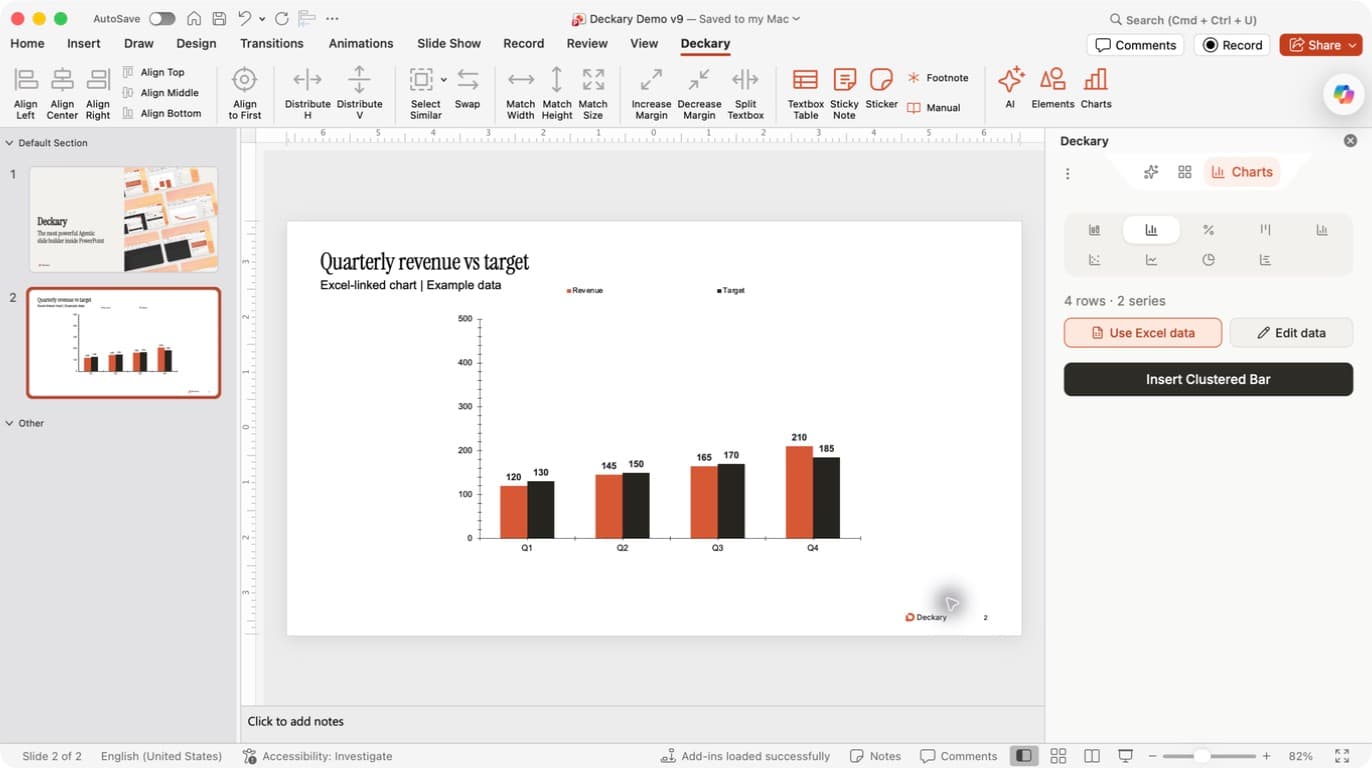Image resolution: width=1372 pixels, height=768 pixels.
Task: Open the Deckary panel three-dot menu
Action: tap(1067, 173)
